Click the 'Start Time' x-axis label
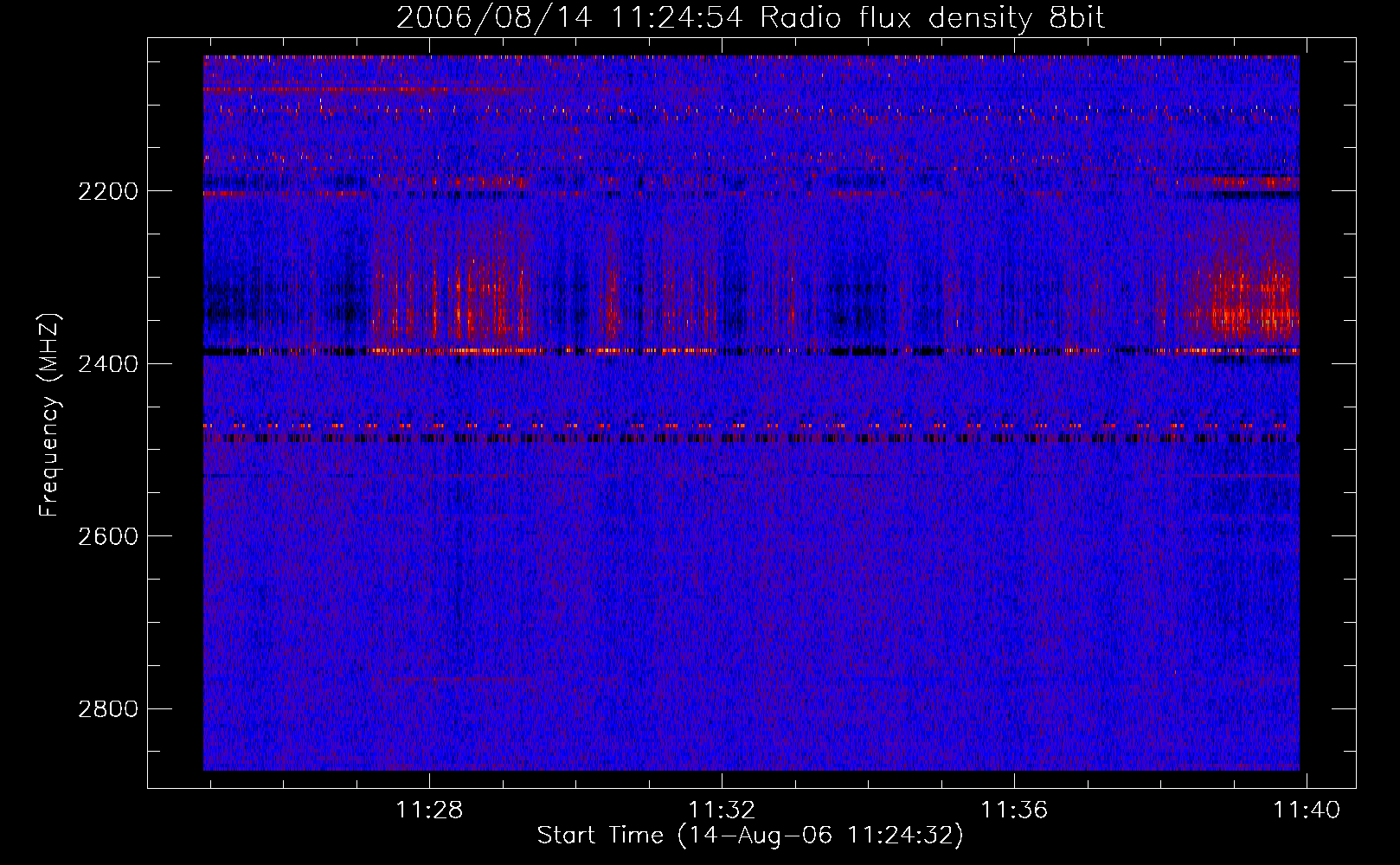 click(x=749, y=836)
